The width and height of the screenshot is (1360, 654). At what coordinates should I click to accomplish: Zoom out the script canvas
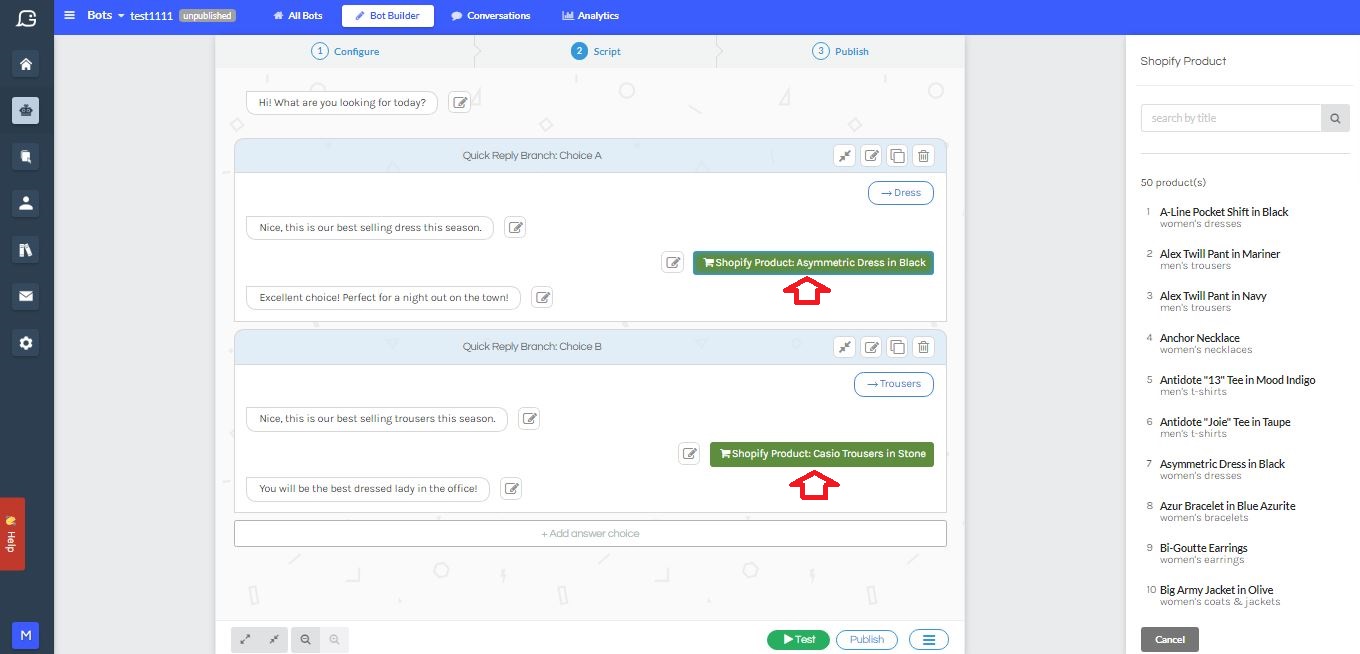[305, 640]
